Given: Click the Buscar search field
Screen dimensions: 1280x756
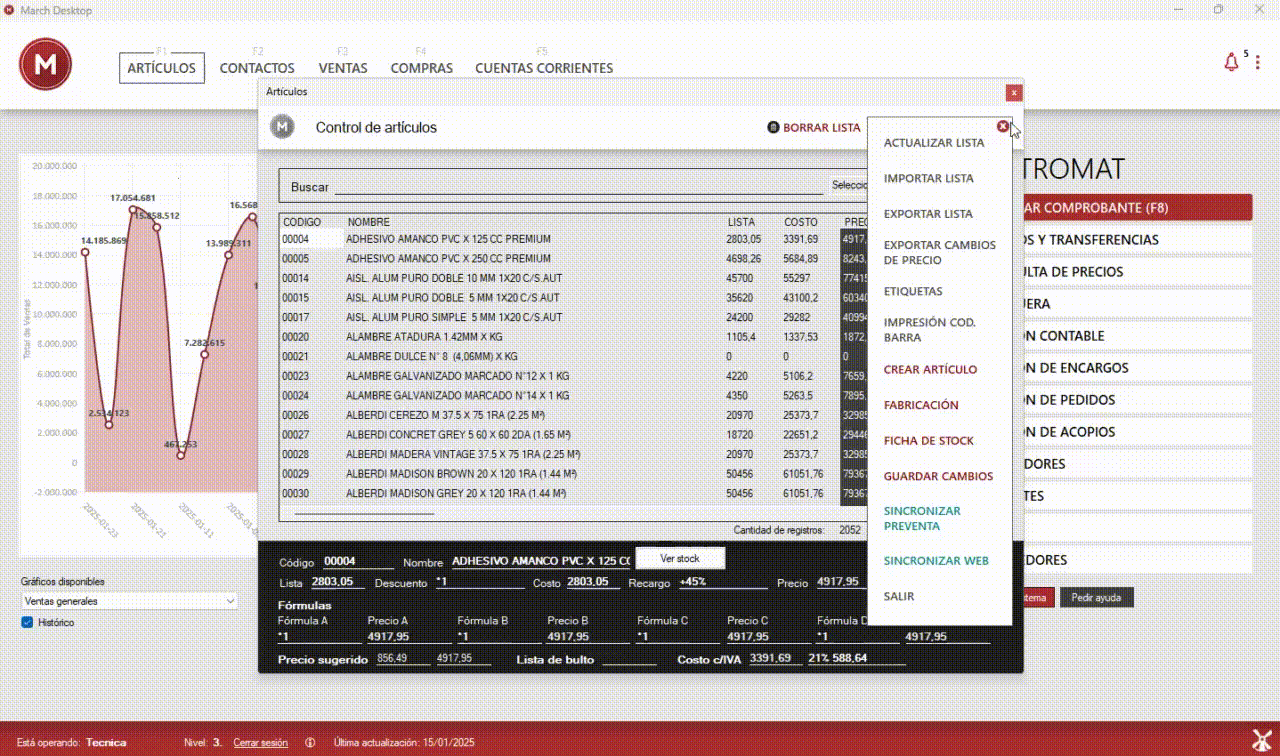Looking at the screenshot, I should [578, 186].
